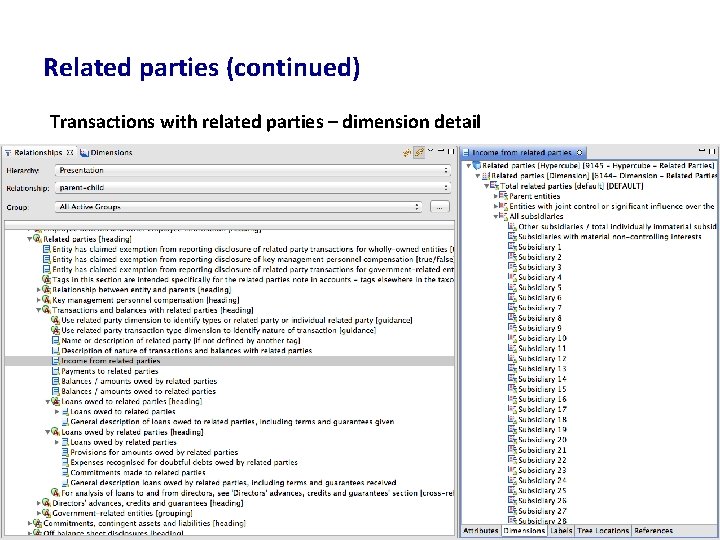Select Entity has claimed exemption for government-related entities row

point(253,270)
